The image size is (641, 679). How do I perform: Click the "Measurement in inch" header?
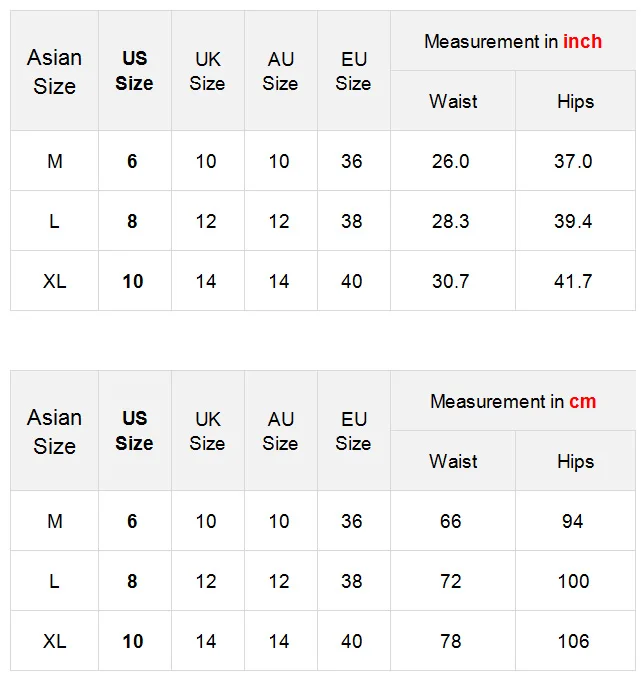(x=513, y=41)
